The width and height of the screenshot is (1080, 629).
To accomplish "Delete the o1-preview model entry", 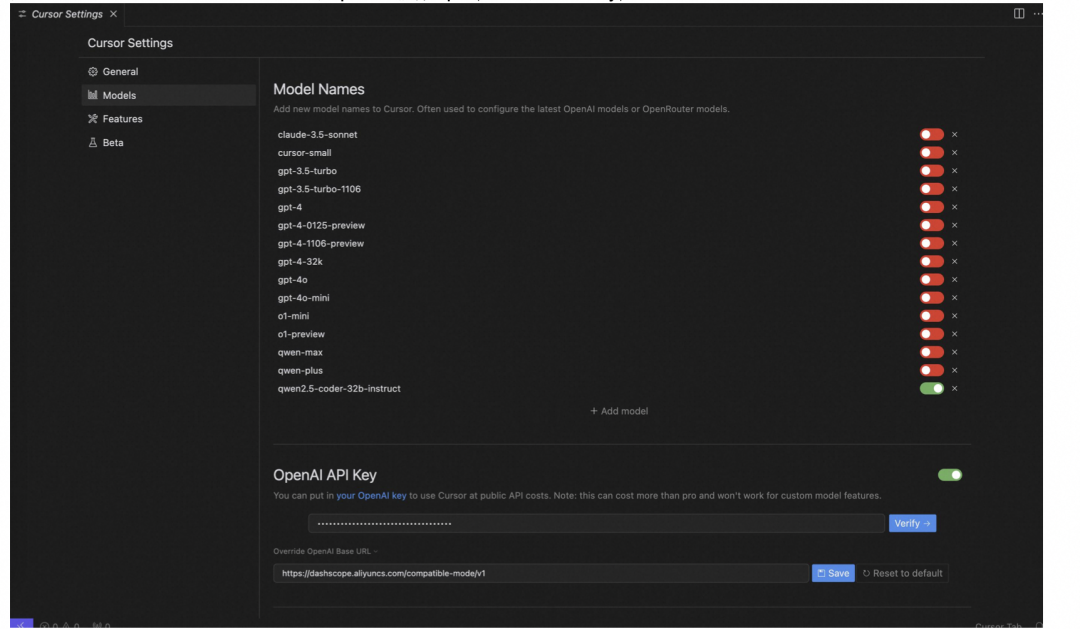I will pos(954,334).
